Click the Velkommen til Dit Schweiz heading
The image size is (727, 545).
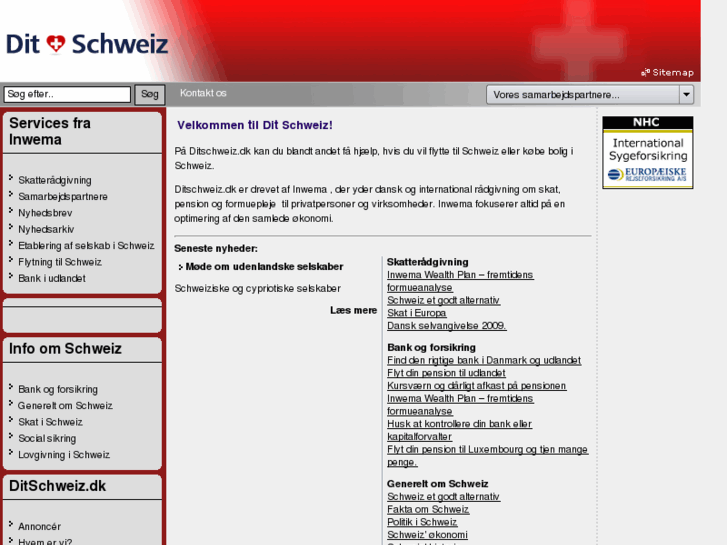(x=255, y=125)
